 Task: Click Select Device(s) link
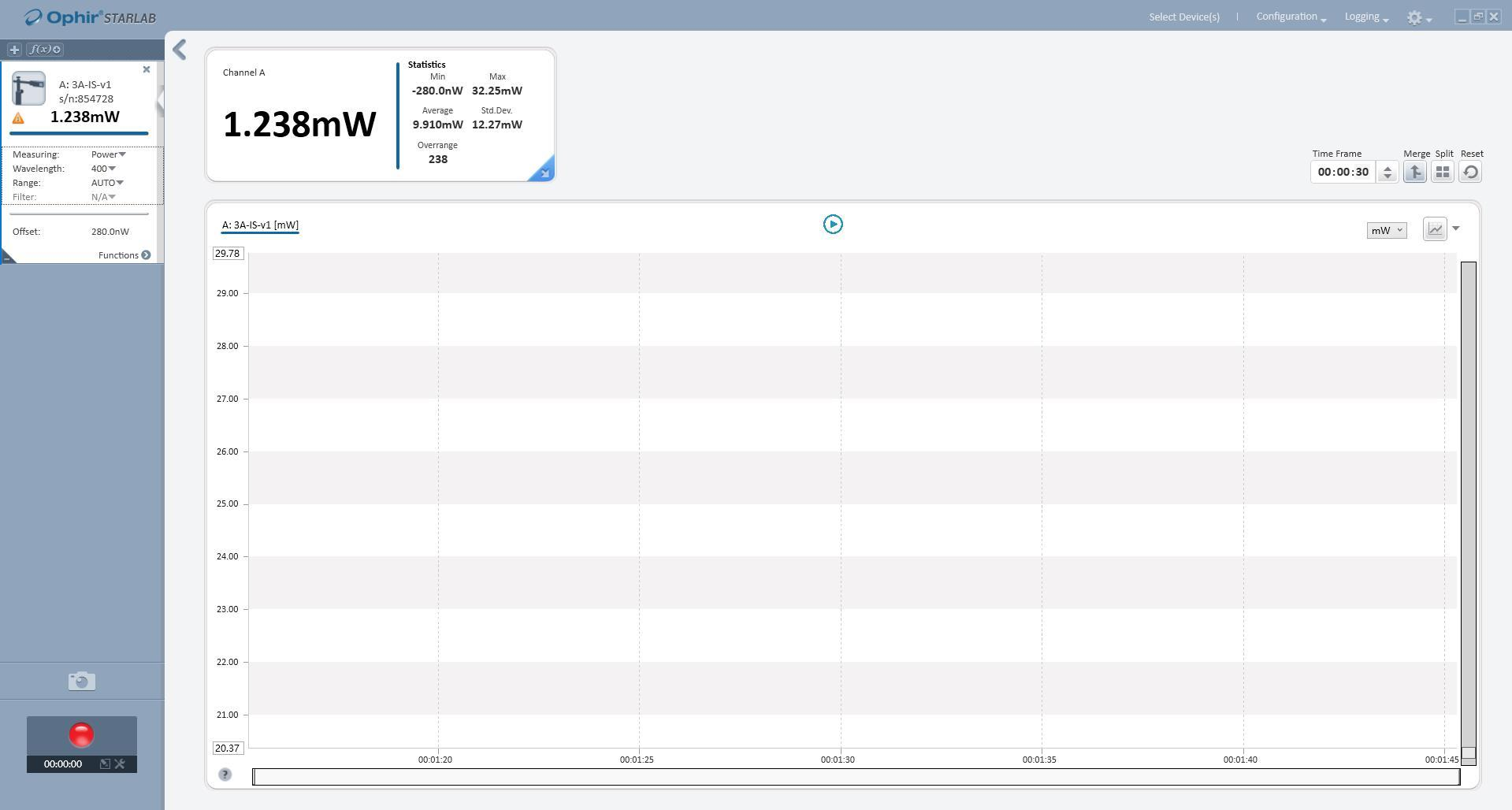tap(1183, 17)
